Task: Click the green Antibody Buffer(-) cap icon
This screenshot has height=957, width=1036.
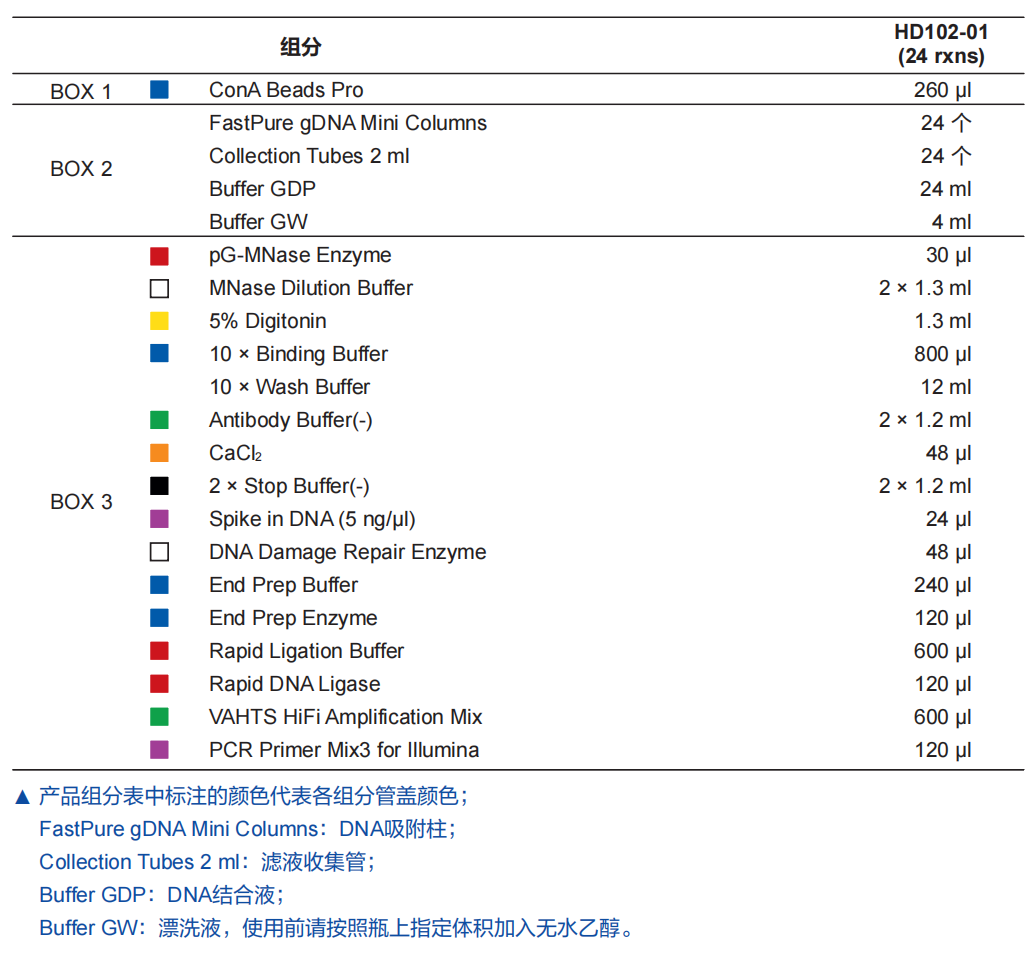Action: coord(158,420)
